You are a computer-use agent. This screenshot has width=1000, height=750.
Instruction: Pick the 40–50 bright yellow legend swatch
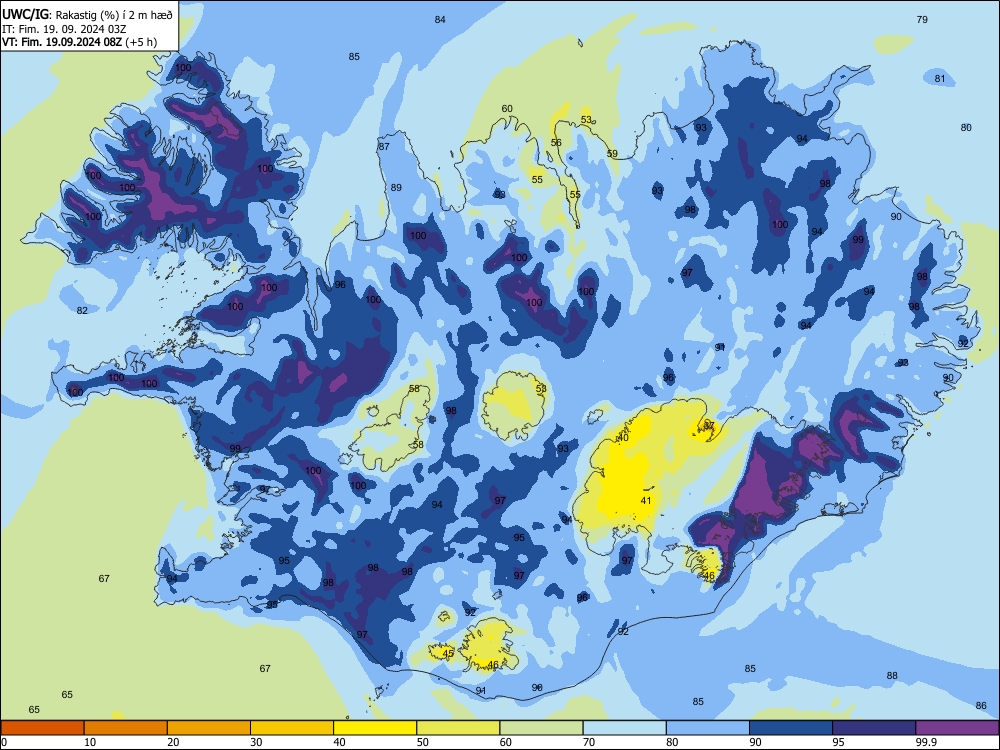[375, 728]
